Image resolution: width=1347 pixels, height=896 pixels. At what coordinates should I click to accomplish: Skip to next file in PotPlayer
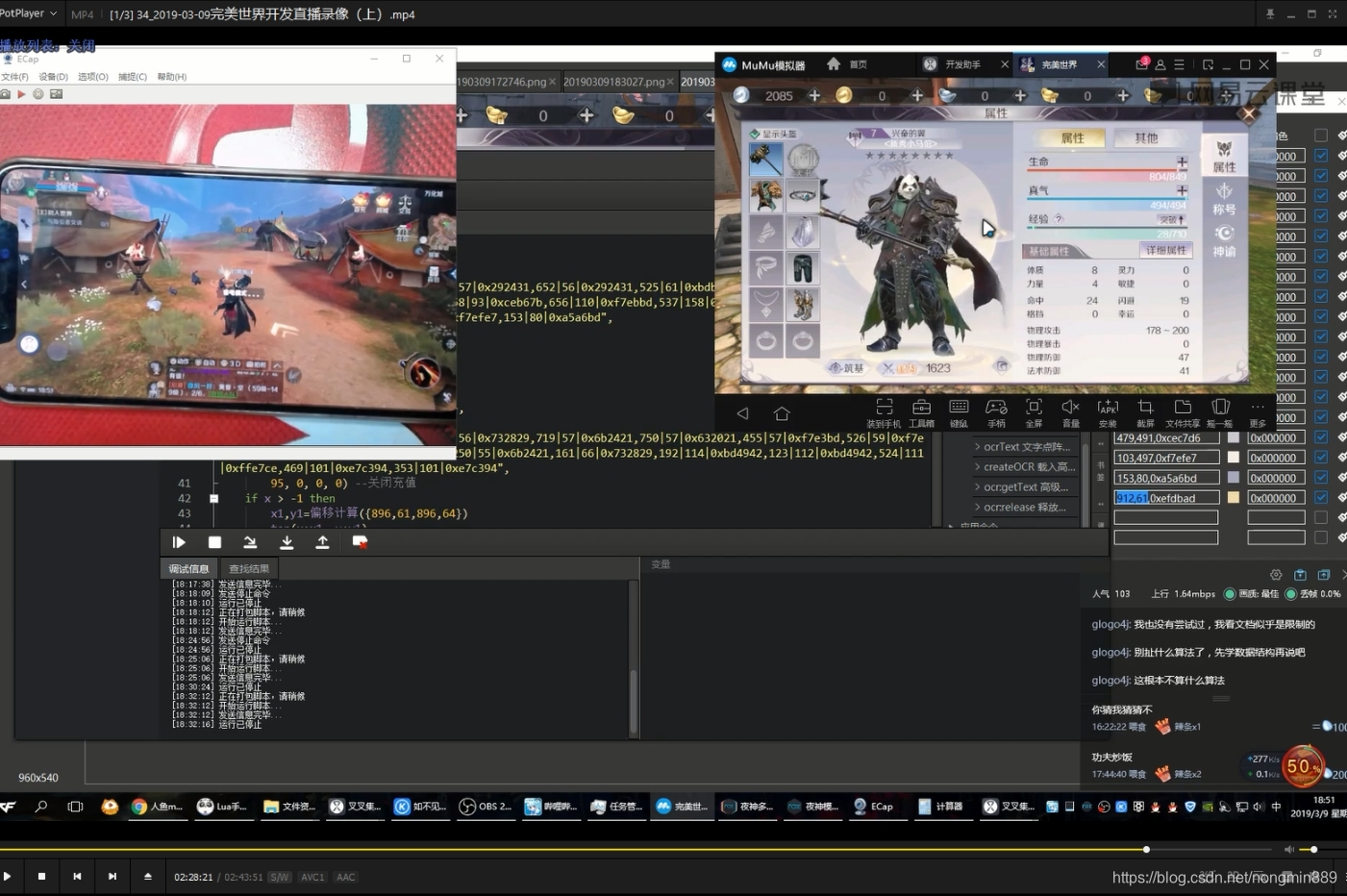coord(112,876)
